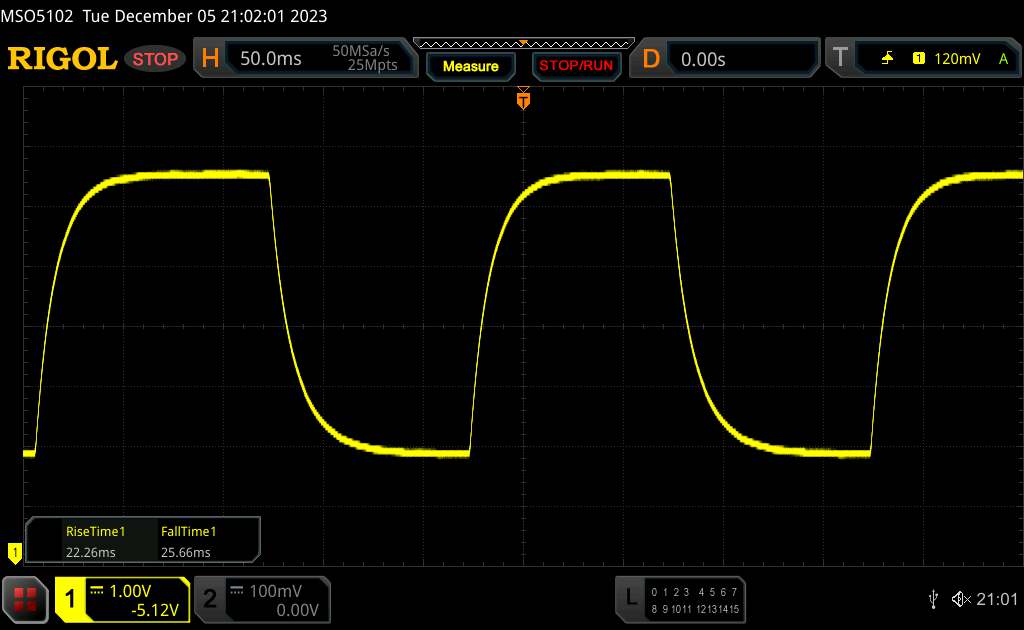Select the FallTime1 measurement value 25.66ms

pyautogui.click(x=186, y=552)
